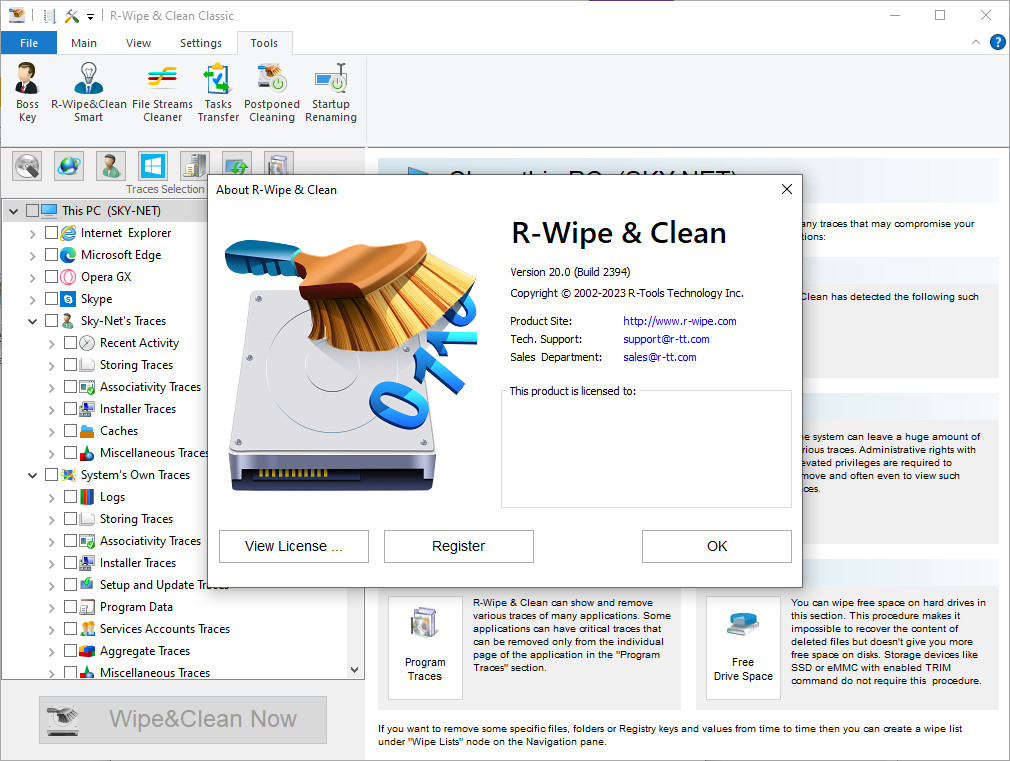Collapse the Sky-Net's Traces node

(32, 321)
